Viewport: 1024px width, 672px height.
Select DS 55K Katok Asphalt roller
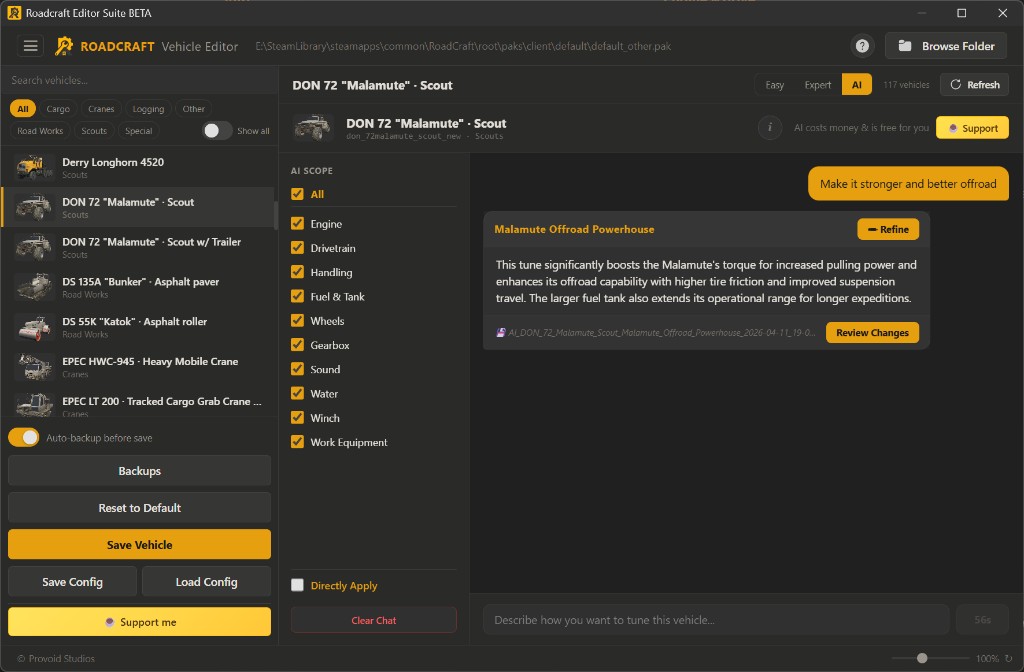(138, 327)
